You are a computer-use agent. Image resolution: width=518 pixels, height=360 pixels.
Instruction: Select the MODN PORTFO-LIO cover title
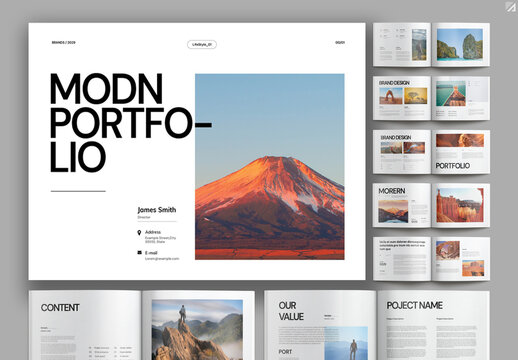[x=130, y=122]
